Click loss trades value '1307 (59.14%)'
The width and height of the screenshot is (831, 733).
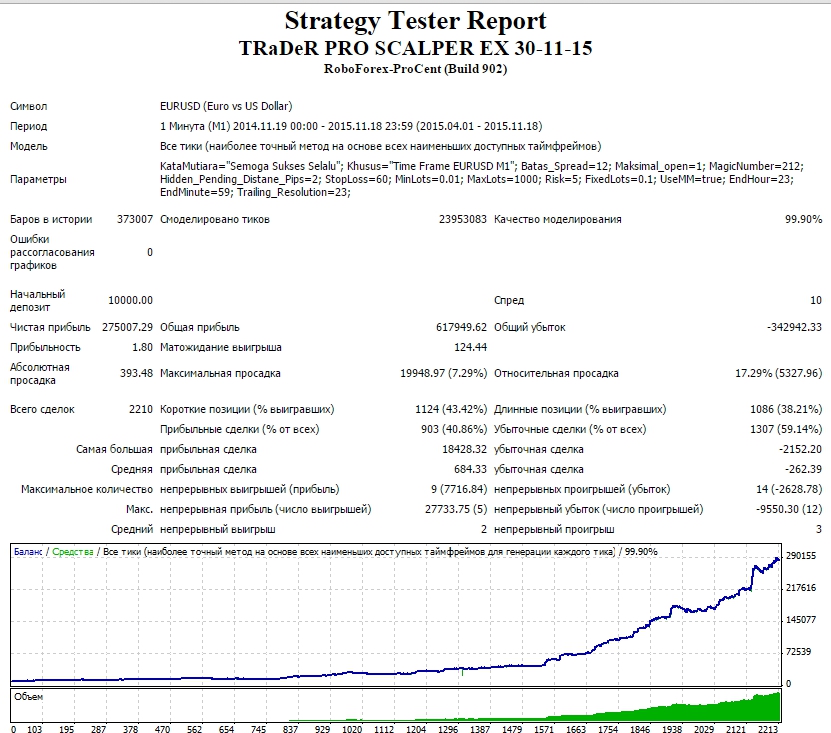tap(786, 430)
